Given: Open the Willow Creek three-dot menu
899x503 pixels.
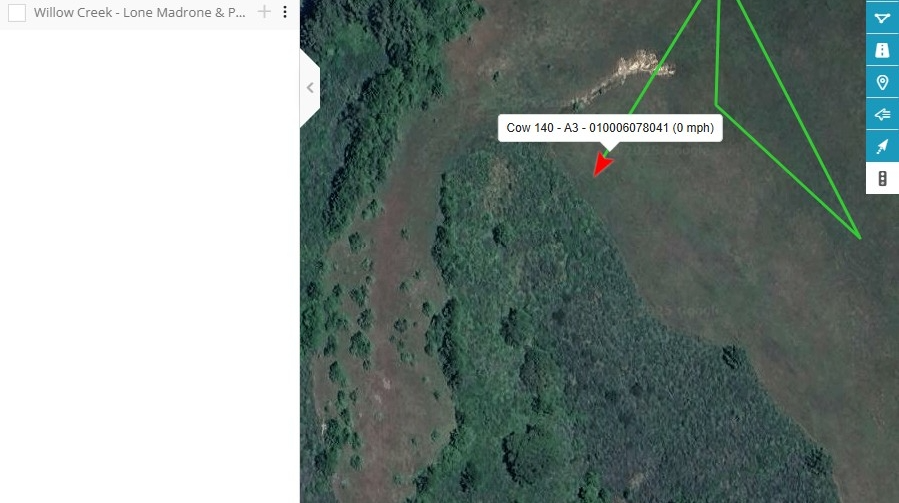Looking at the screenshot, I should (285, 12).
